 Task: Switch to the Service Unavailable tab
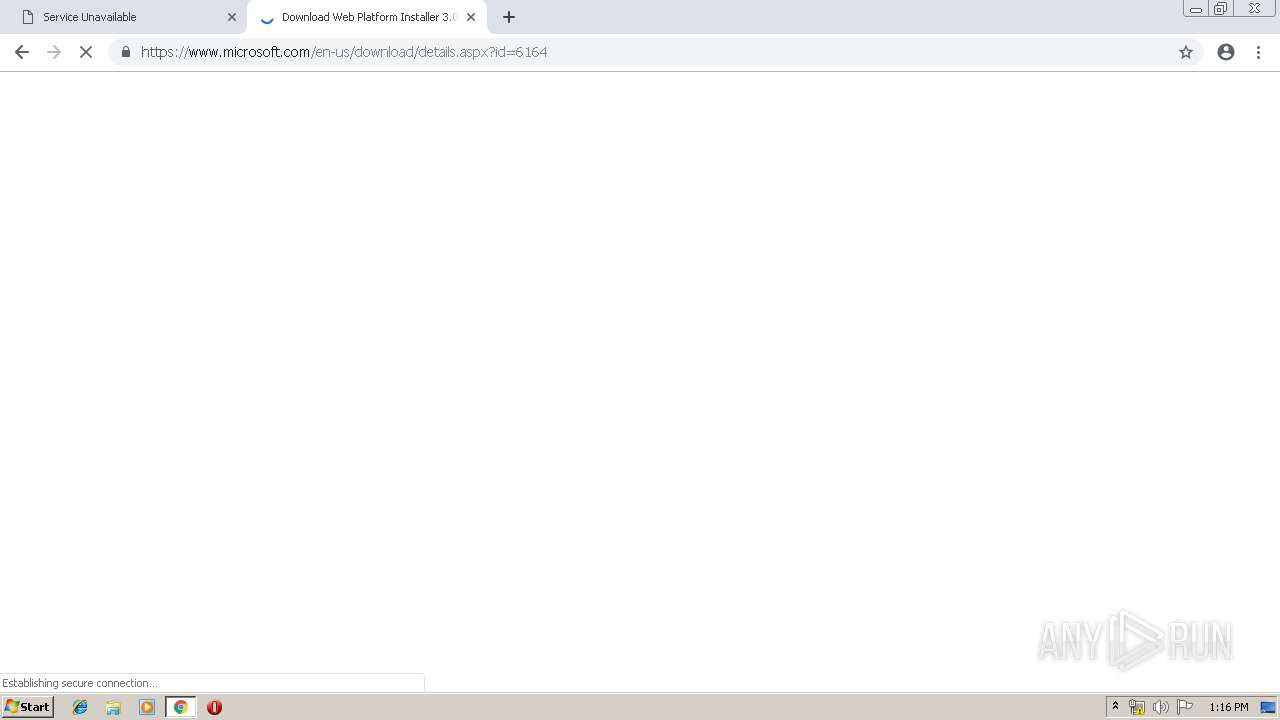(x=123, y=17)
